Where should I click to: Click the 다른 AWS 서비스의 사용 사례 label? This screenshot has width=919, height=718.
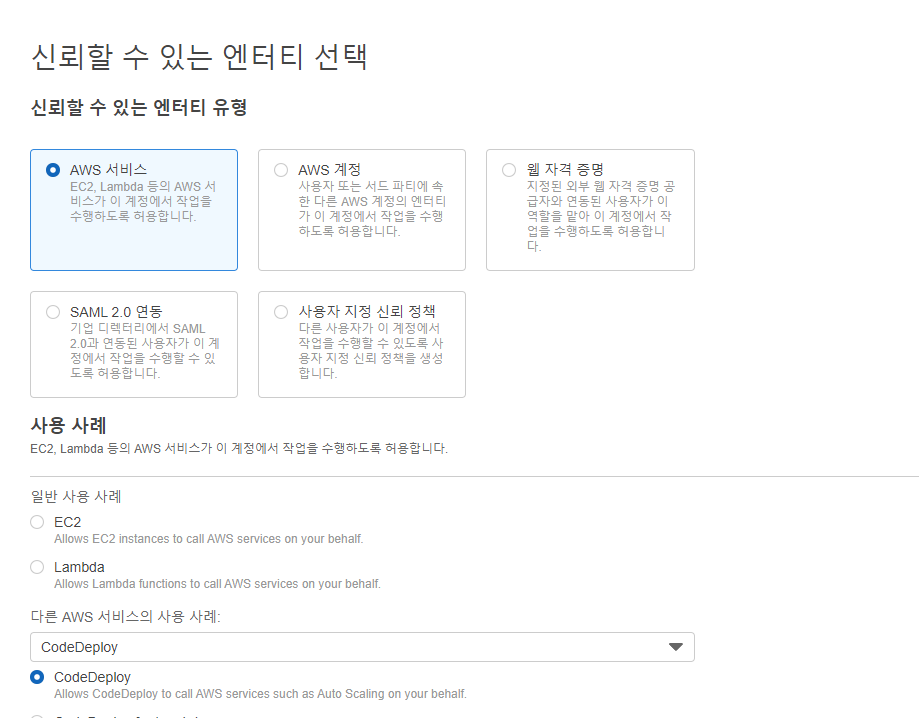(125, 617)
